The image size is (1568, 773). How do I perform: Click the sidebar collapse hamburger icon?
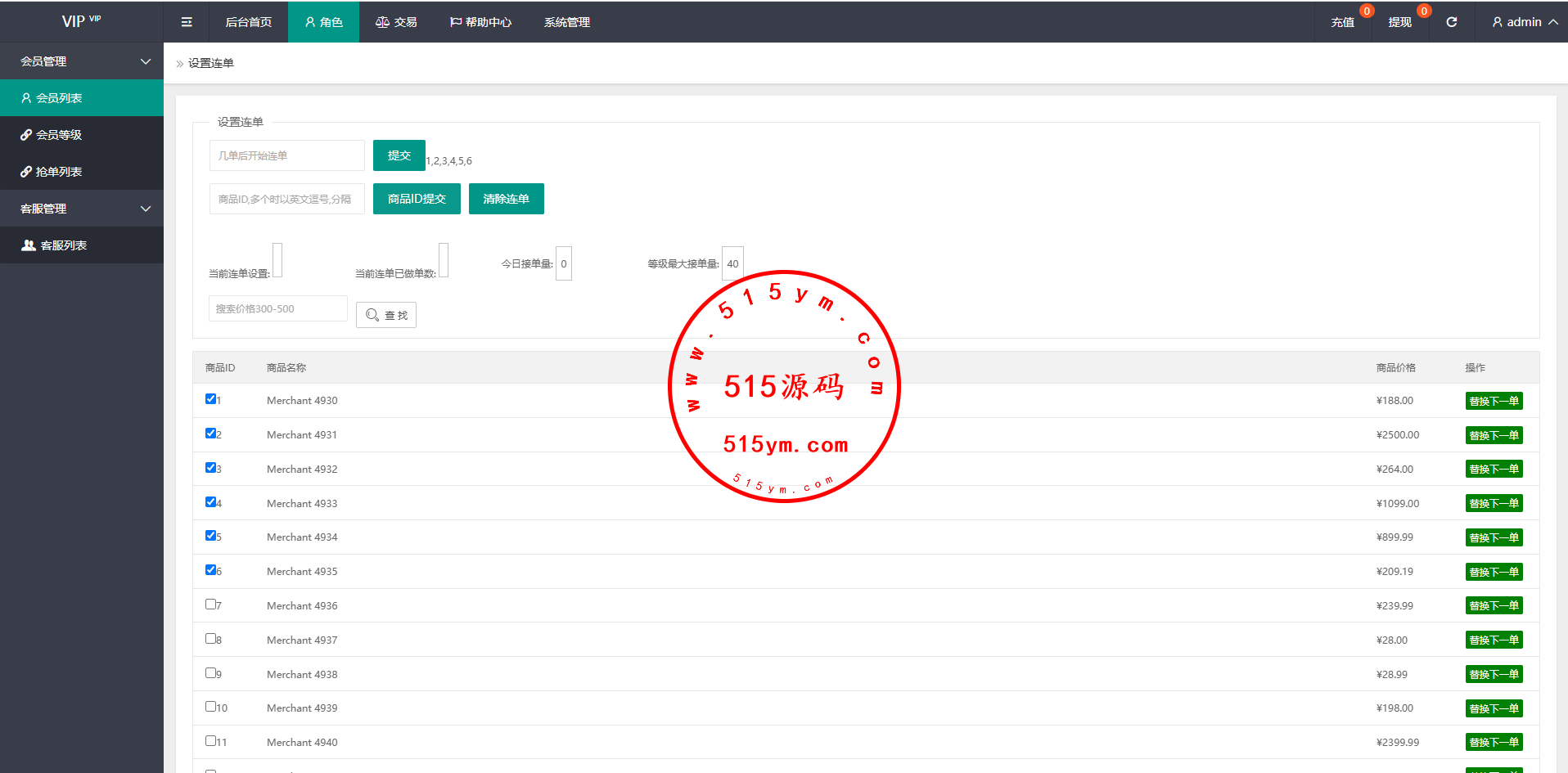(x=187, y=22)
